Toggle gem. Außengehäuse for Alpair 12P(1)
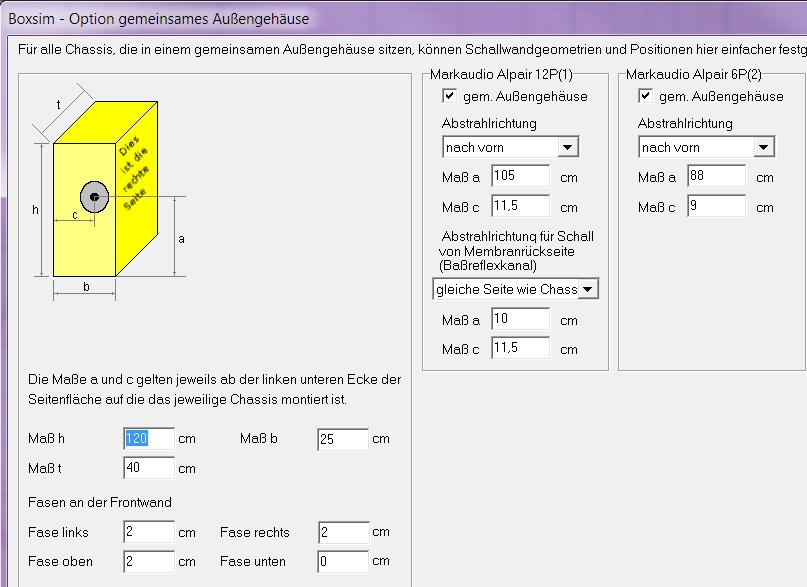This screenshot has width=807, height=587. [450, 97]
